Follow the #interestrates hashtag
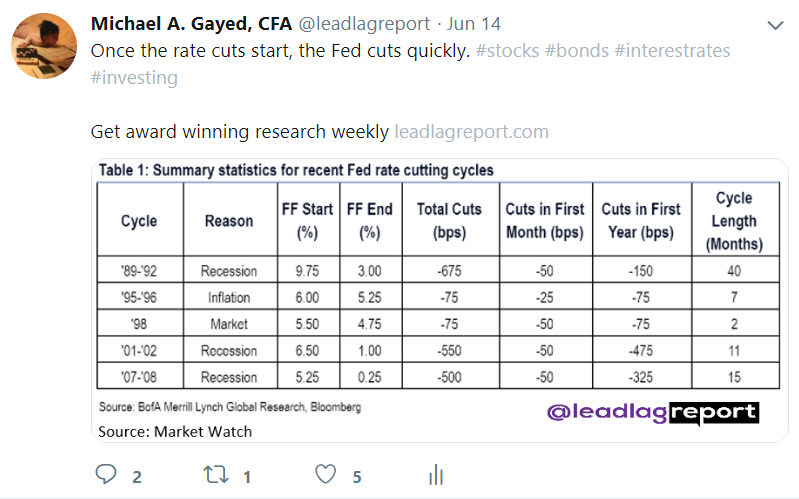This screenshot has width=799, height=499. pyautogui.click(x=675, y=50)
